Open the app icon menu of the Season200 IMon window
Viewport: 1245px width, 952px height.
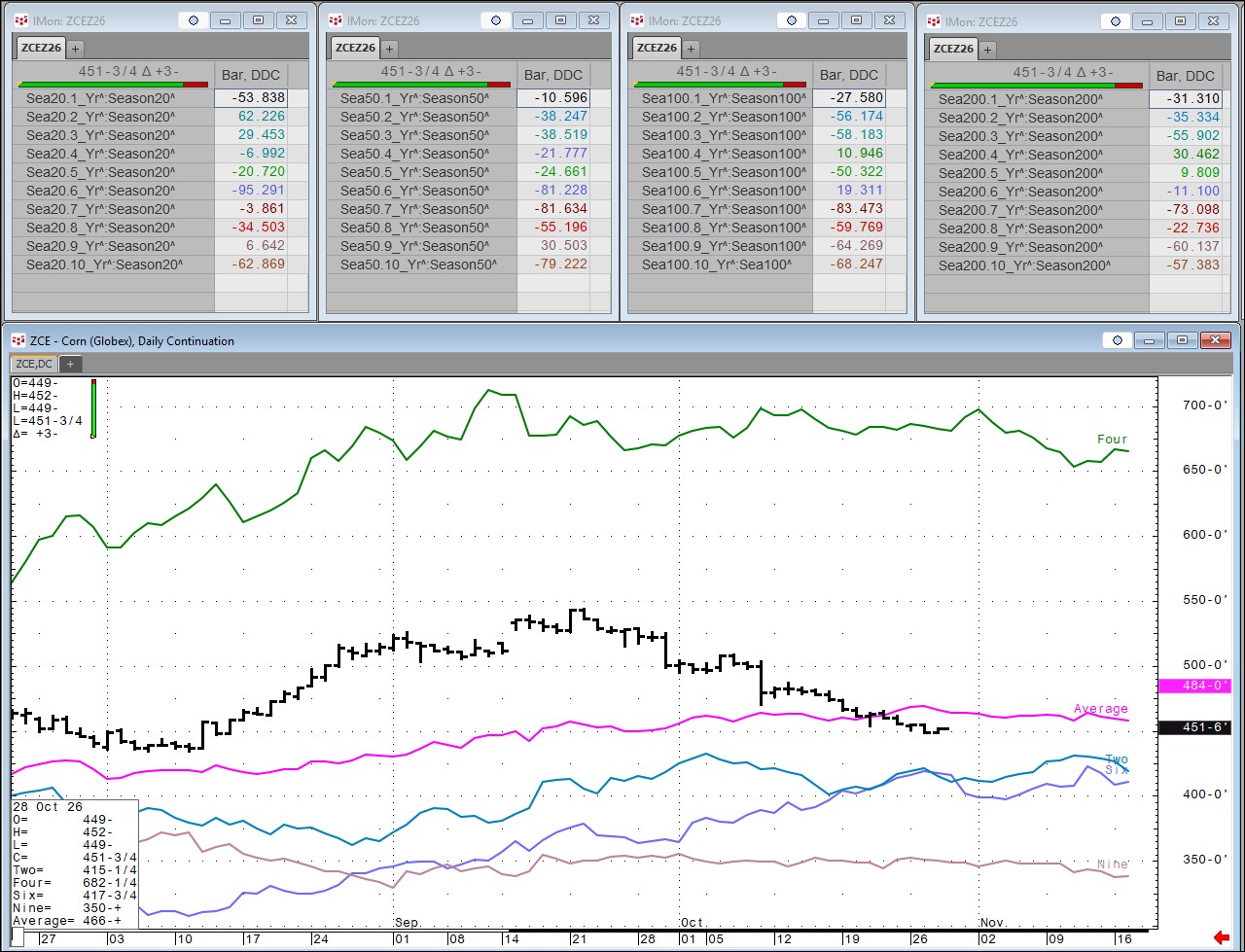pyautogui.click(x=933, y=21)
